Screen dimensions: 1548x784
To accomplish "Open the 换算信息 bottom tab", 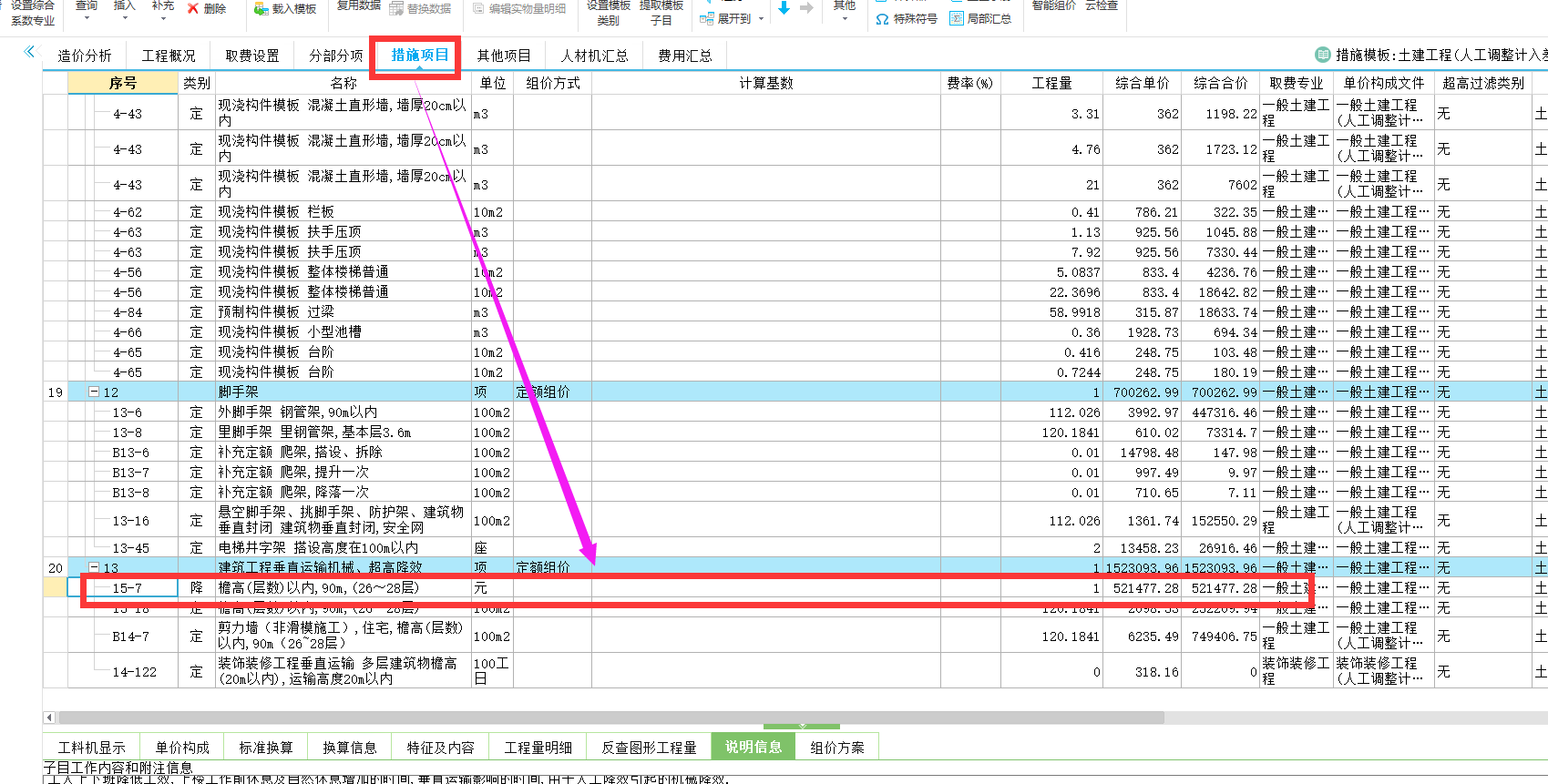I will (x=350, y=748).
